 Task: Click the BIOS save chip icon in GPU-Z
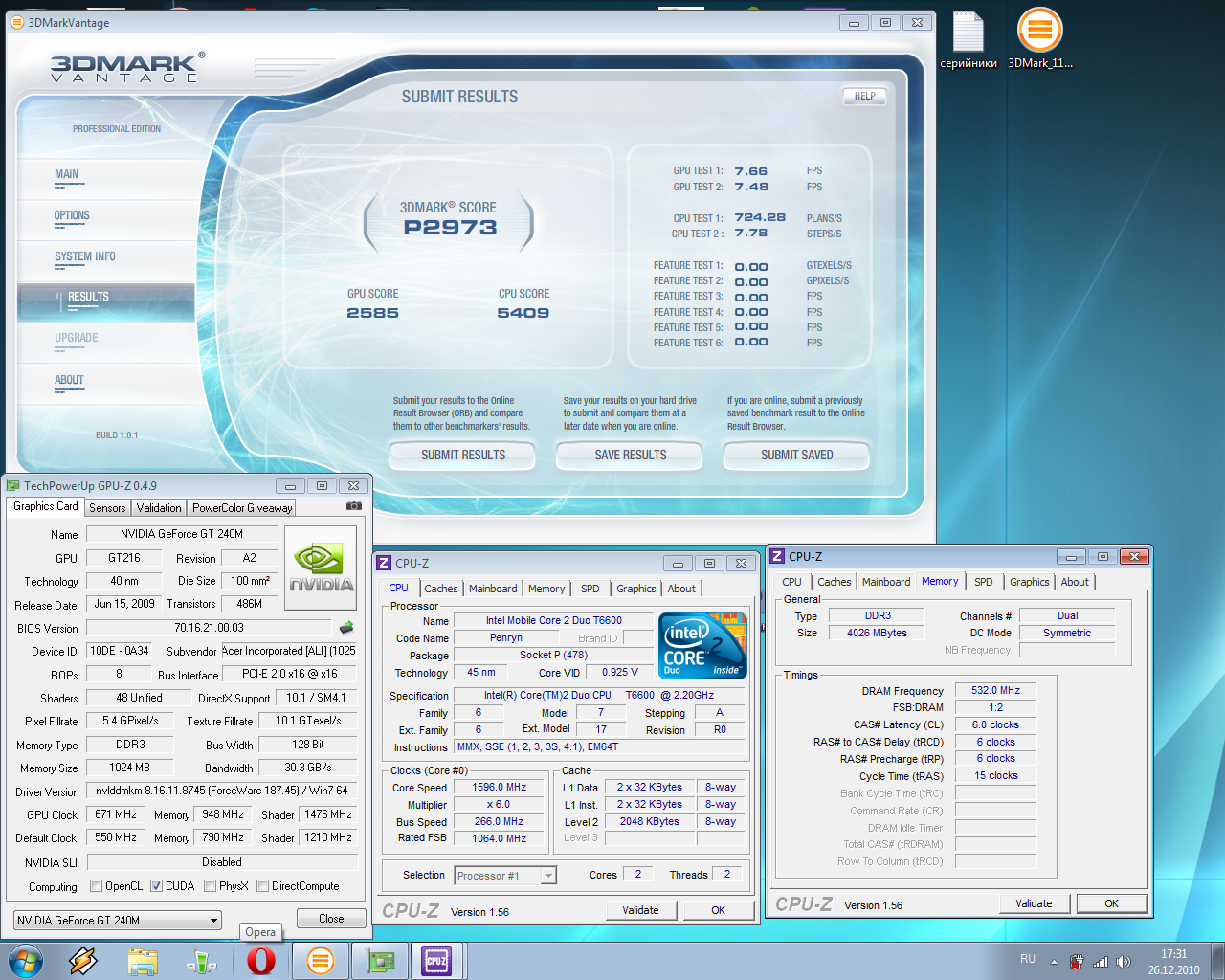(346, 627)
